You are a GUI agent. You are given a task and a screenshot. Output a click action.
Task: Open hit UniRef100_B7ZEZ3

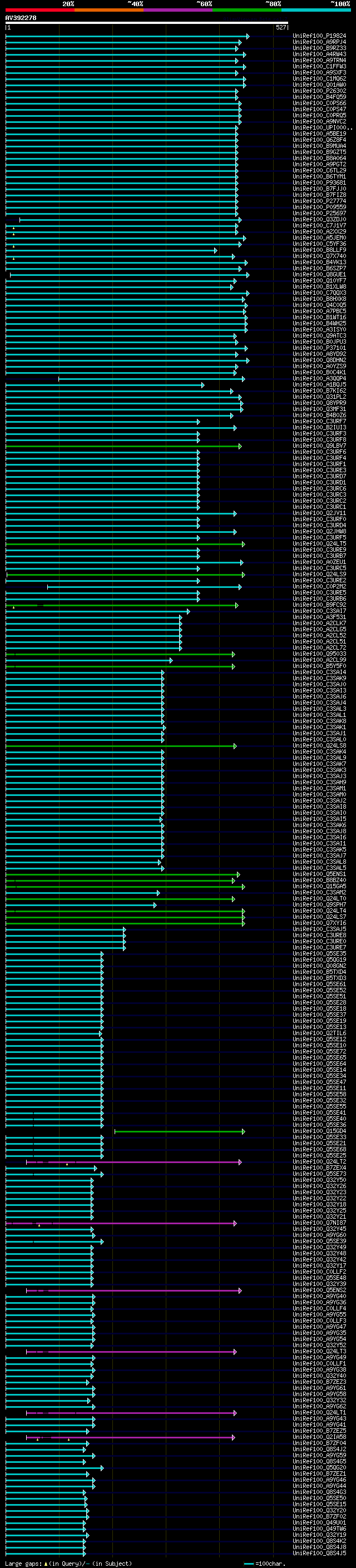point(319,1381)
